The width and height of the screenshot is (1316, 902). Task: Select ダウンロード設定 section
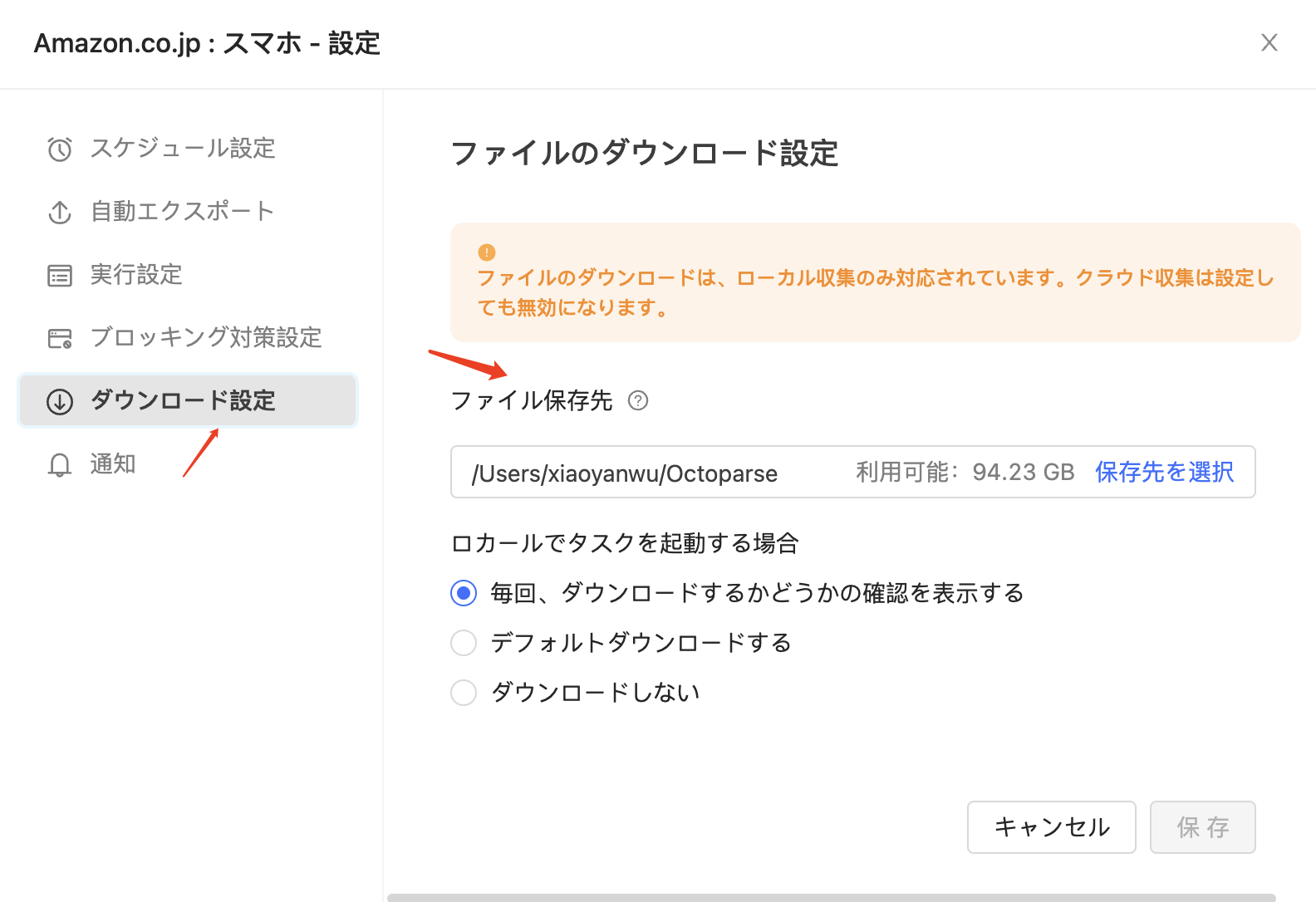click(188, 400)
